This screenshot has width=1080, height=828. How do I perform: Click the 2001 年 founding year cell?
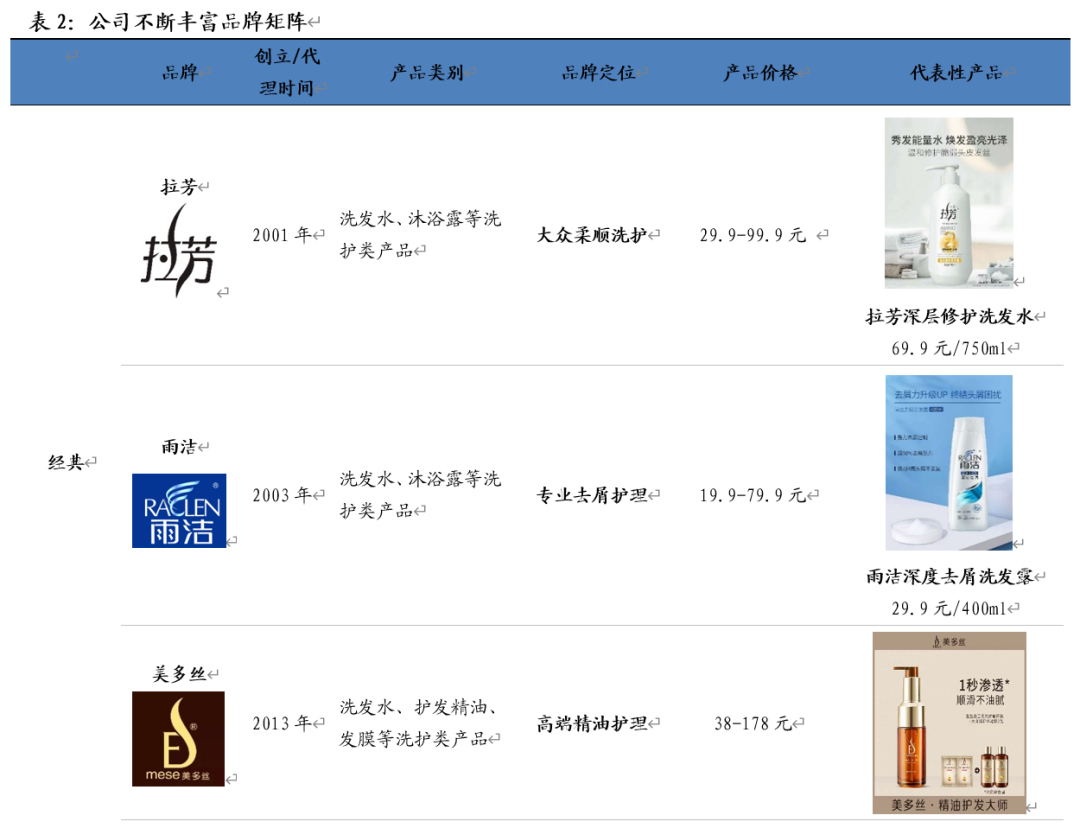[282, 236]
